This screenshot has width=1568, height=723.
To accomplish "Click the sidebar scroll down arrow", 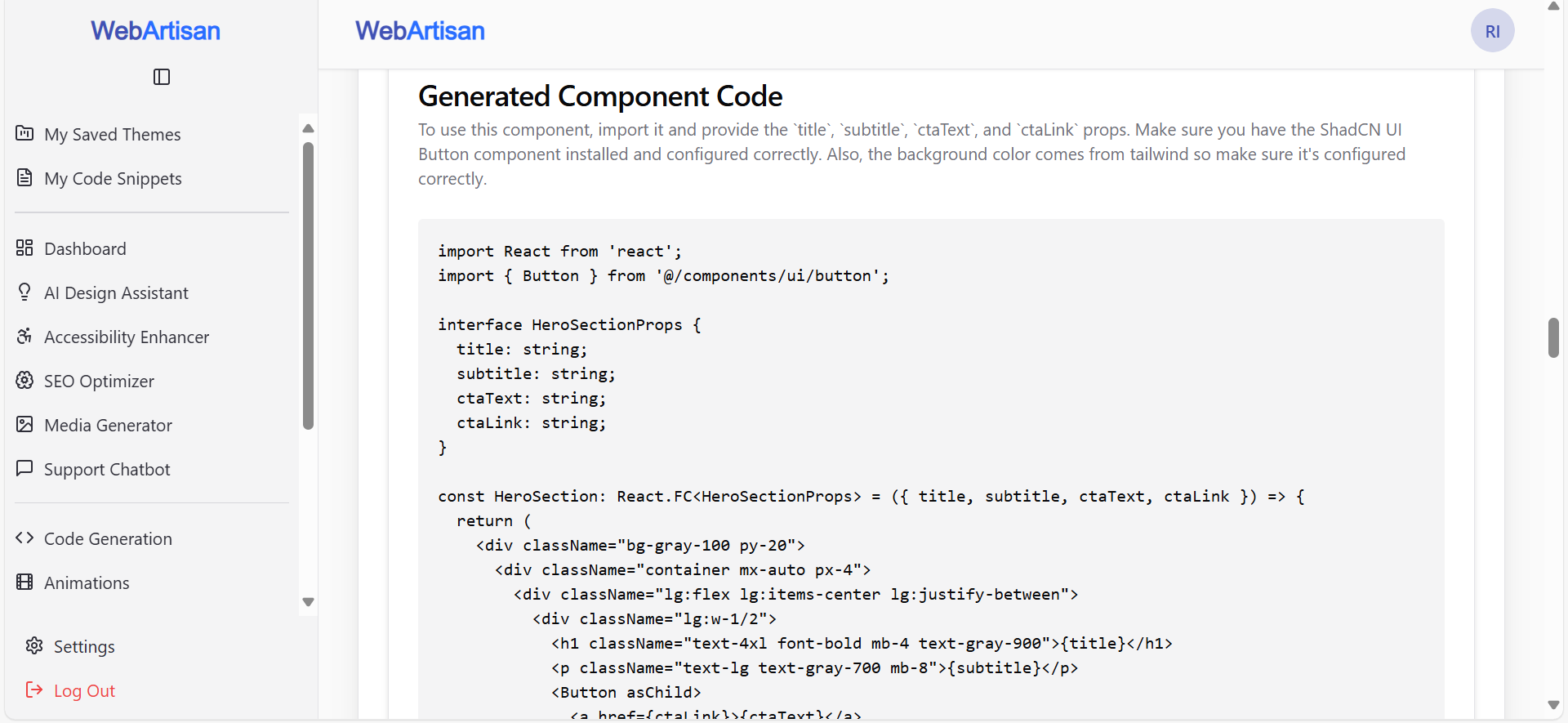I will (308, 602).
